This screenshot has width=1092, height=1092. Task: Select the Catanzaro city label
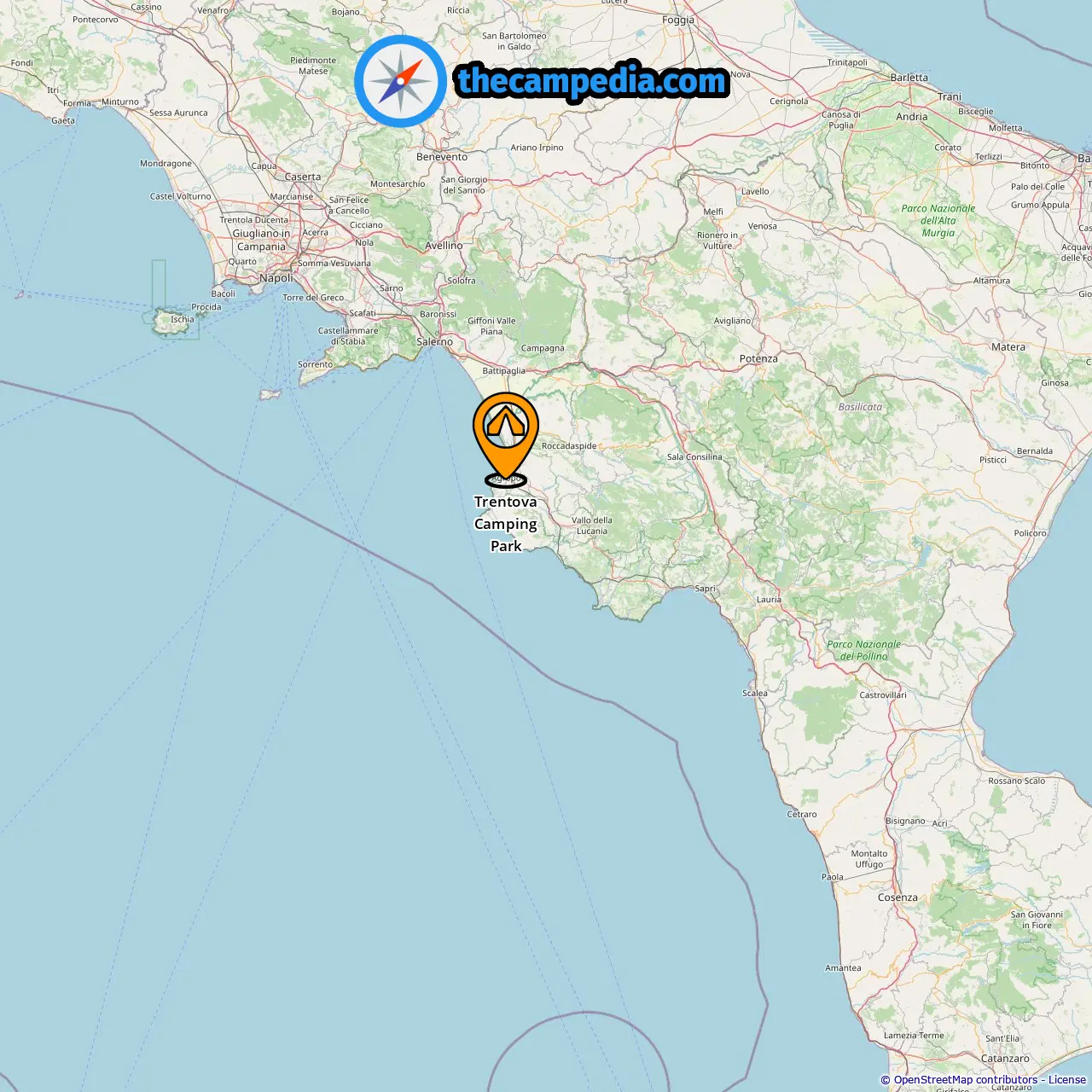point(1005,1059)
